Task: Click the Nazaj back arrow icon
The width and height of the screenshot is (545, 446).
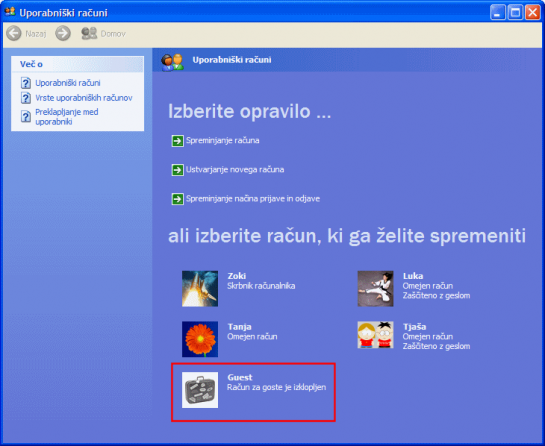Action: pos(14,34)
